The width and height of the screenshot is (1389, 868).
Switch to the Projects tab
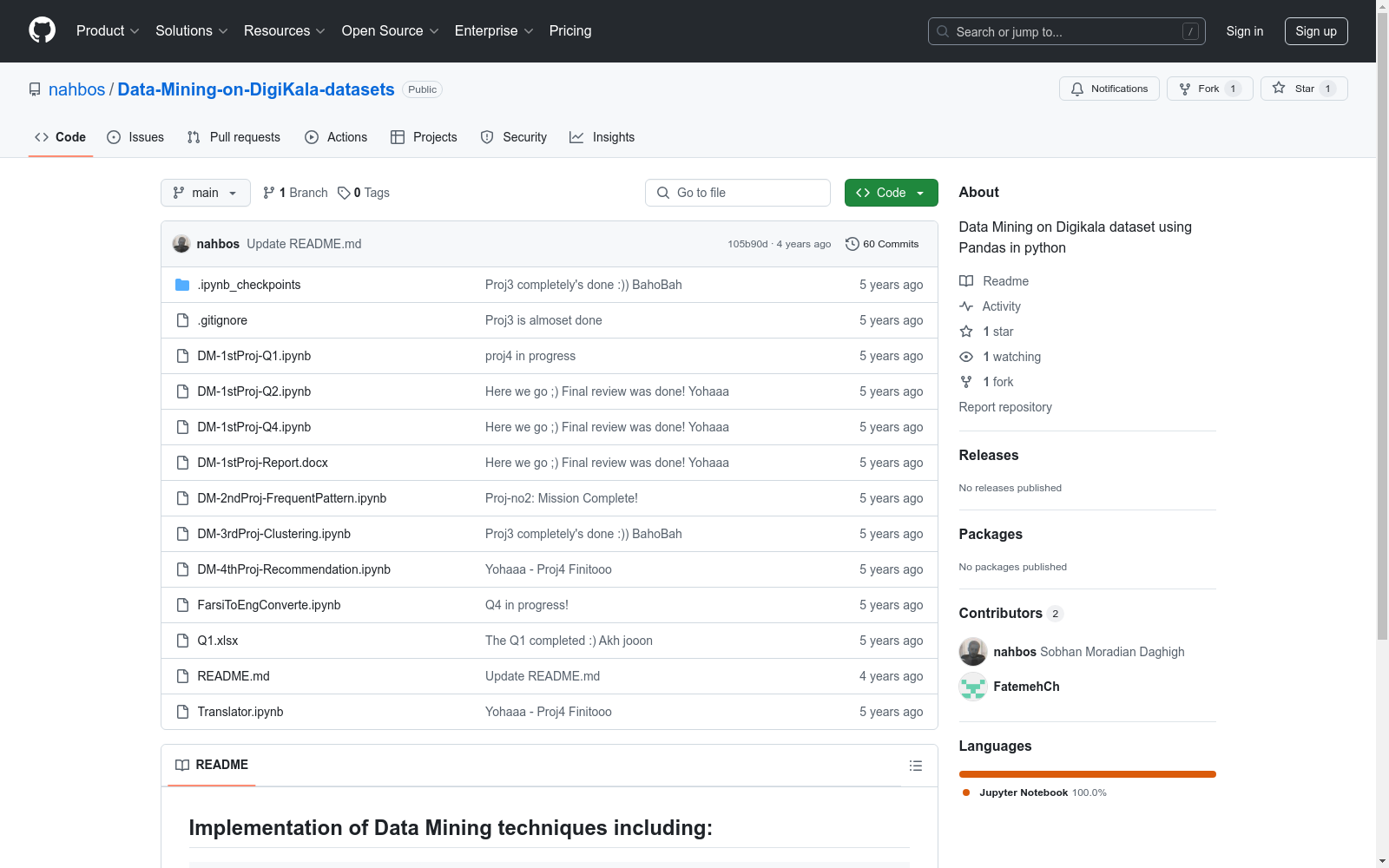coord(424,137)
